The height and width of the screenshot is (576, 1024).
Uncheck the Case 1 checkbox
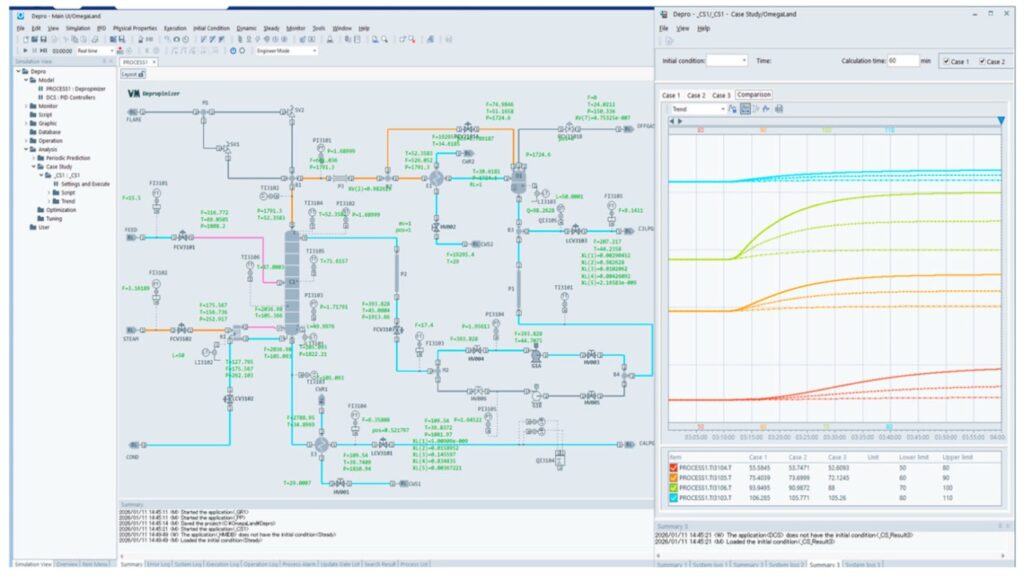(x=946, y=61)
